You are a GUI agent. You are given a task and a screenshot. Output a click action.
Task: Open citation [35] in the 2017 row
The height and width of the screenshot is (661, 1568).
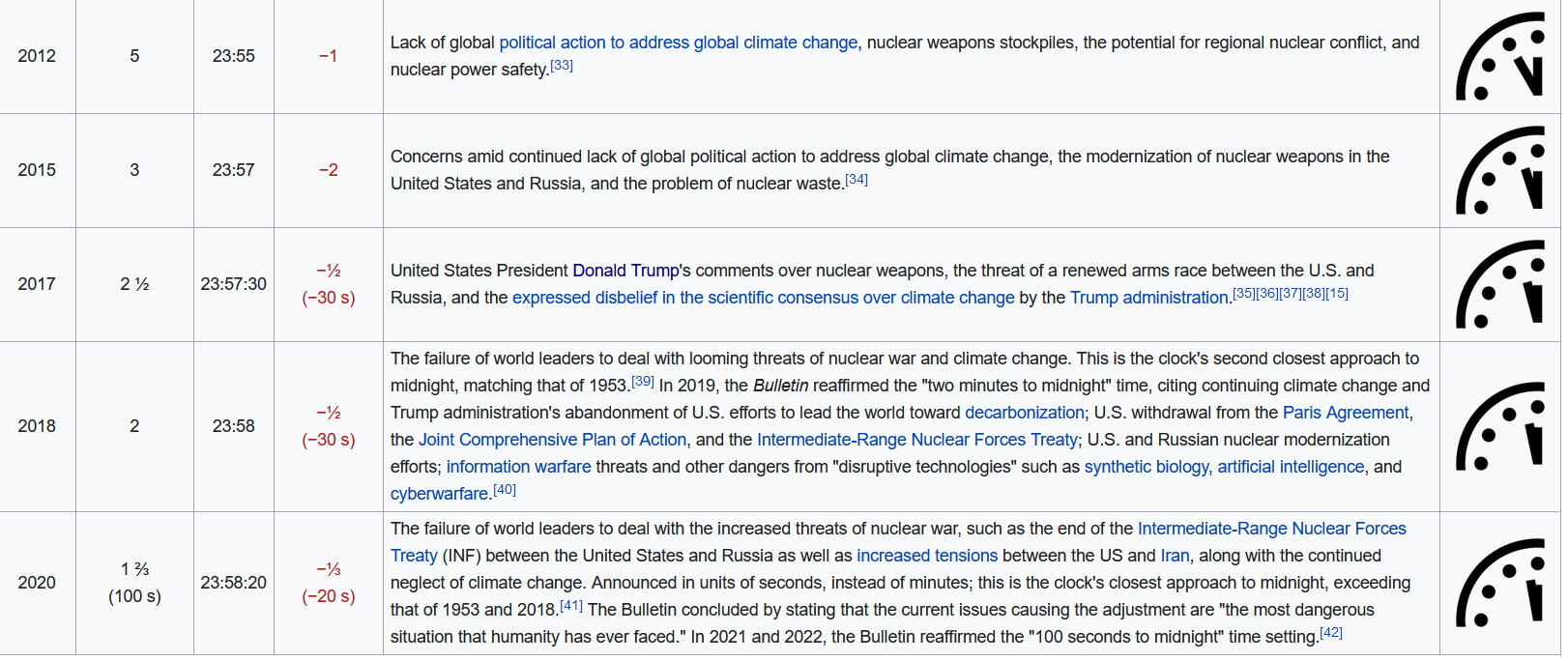(x=1244, y=293)
